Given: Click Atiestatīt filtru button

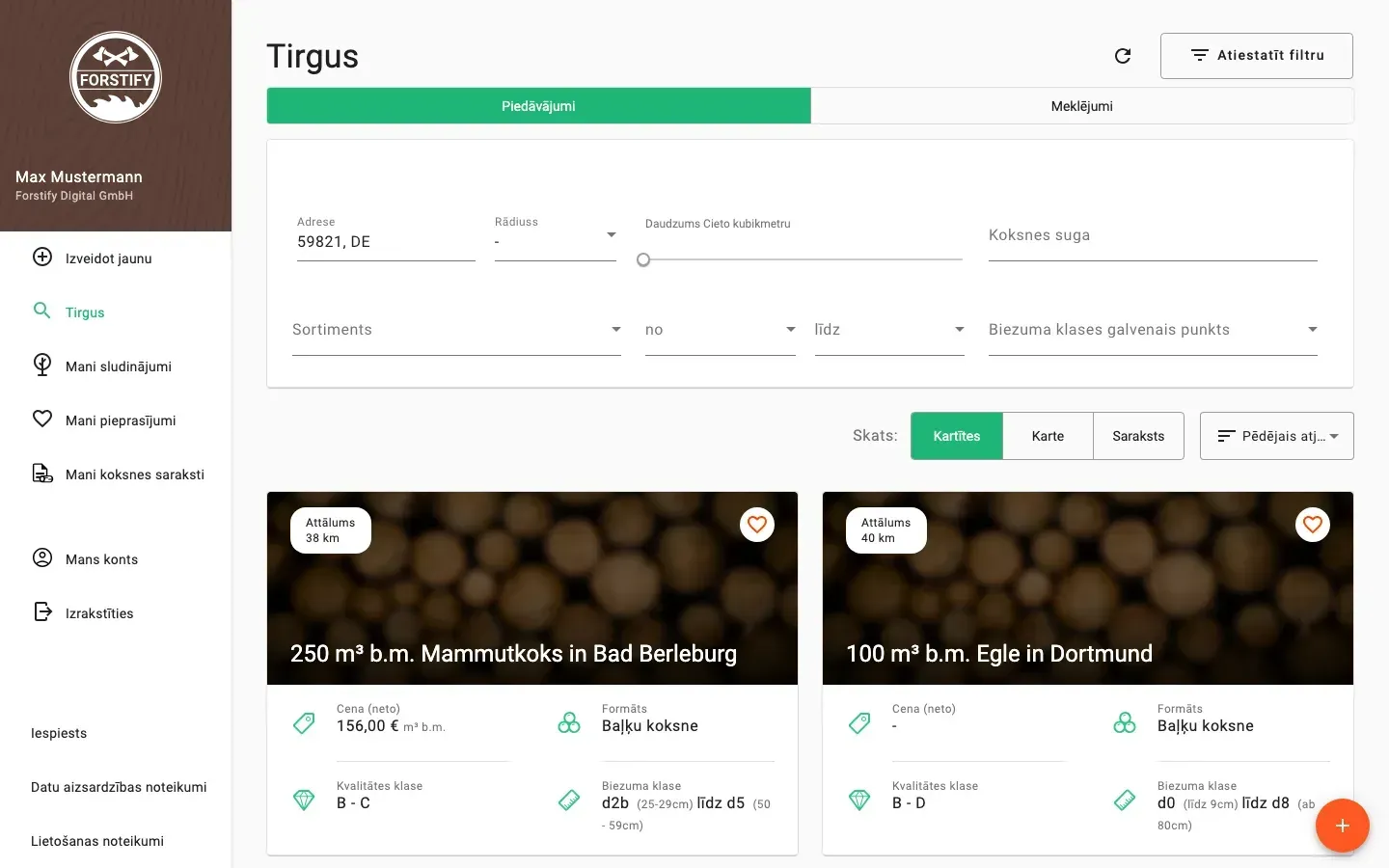Looking at the screenshot, I should point(1257,56).
